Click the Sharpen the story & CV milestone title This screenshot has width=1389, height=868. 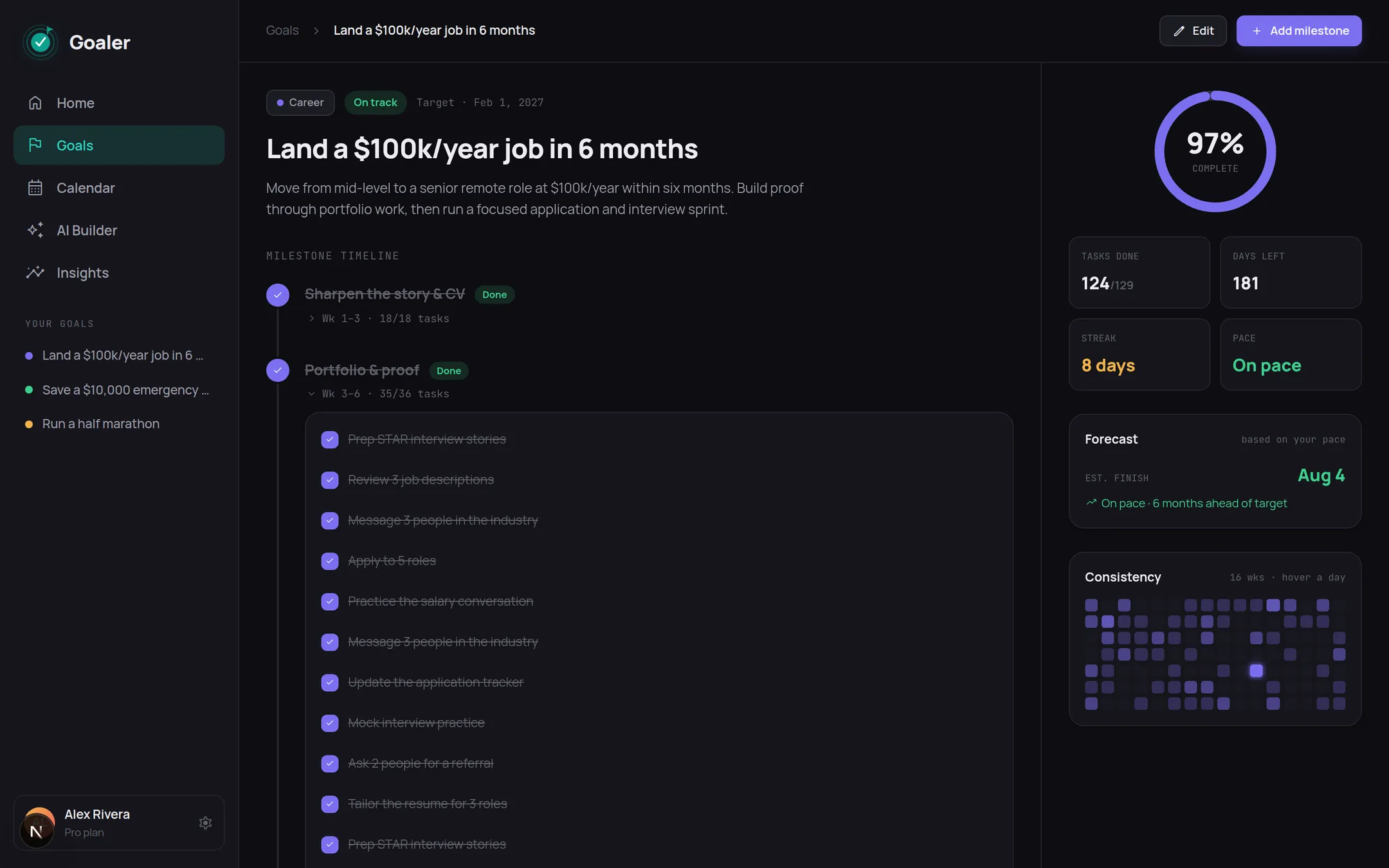click(385, 294)
